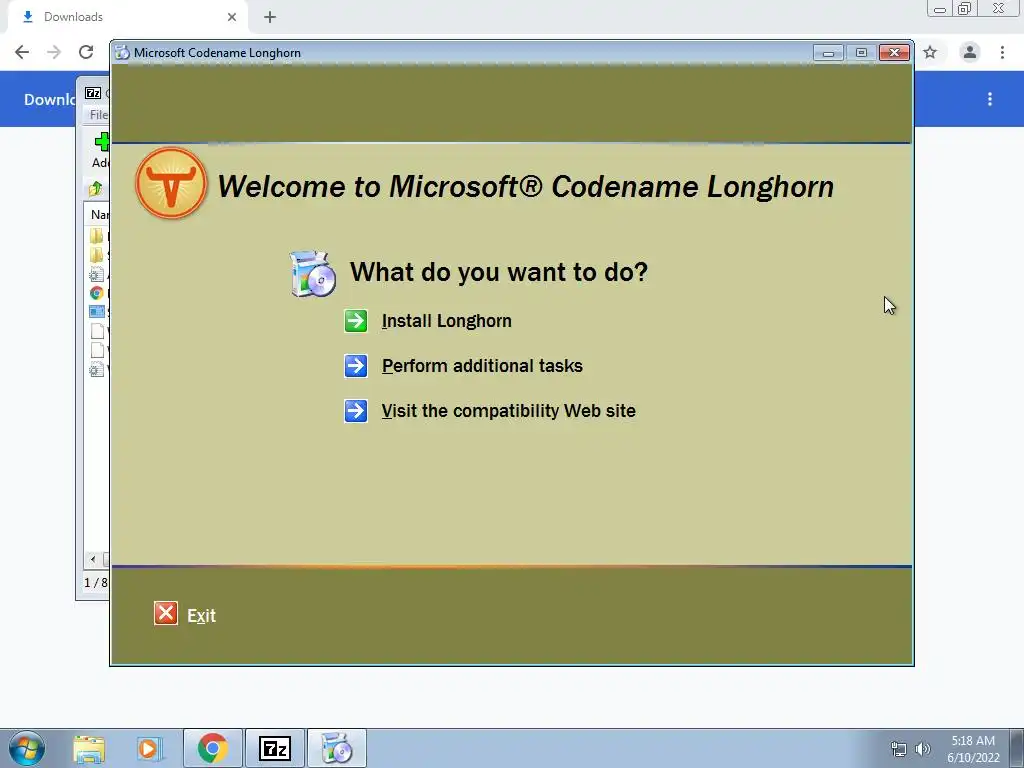Close the Downloads tab in Chrome
Image resolution: width=1024 pixels, height=768 pixels.
click(x=232, y=17)
